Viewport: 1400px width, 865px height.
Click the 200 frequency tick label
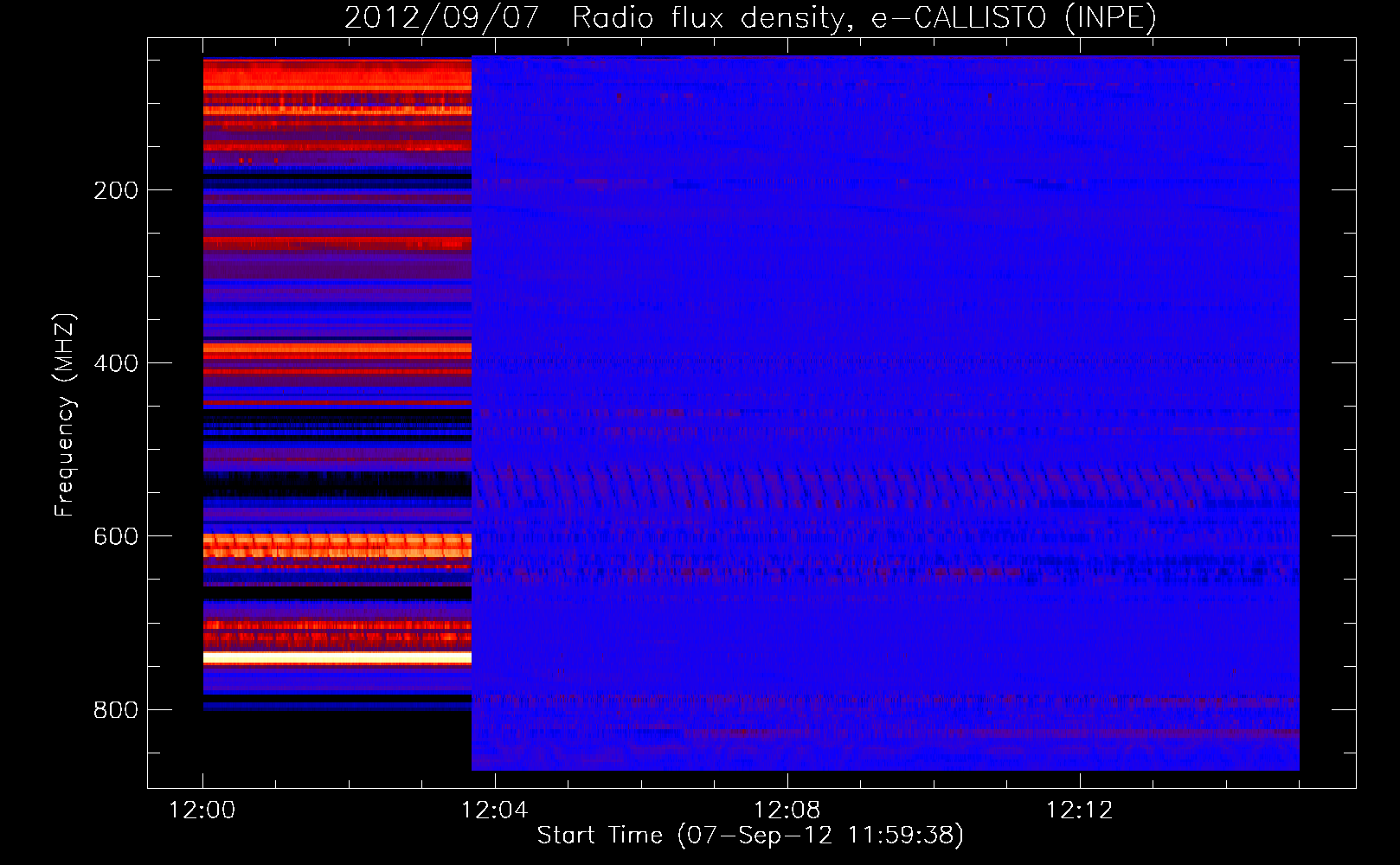[116, 190]
